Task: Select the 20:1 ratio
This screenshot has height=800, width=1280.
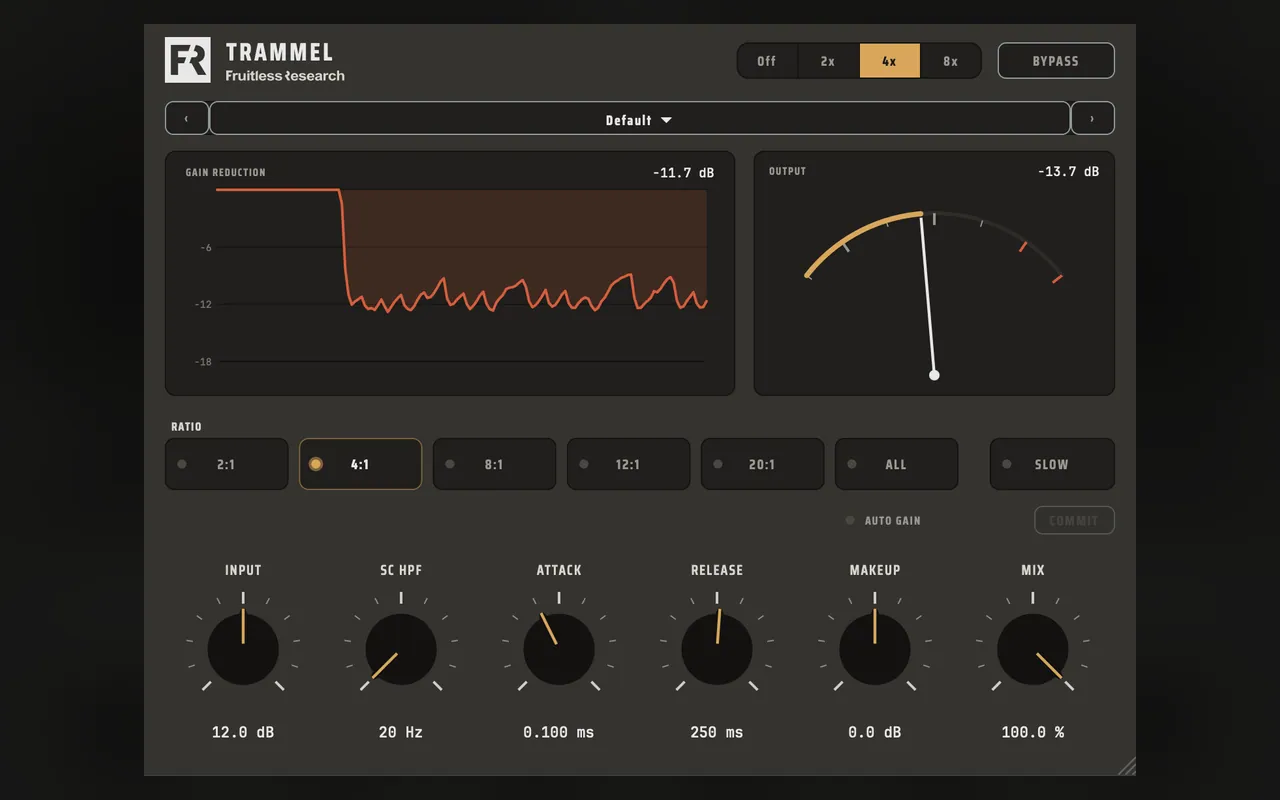Action: pyautogui.click(x=762, y=464)
